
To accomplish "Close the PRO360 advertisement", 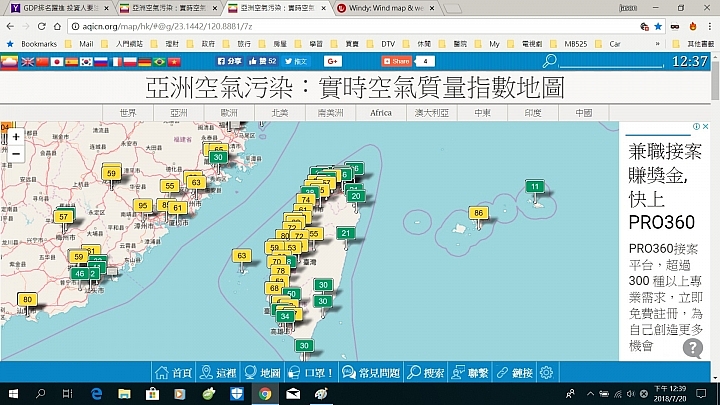I will pos(706,126).
